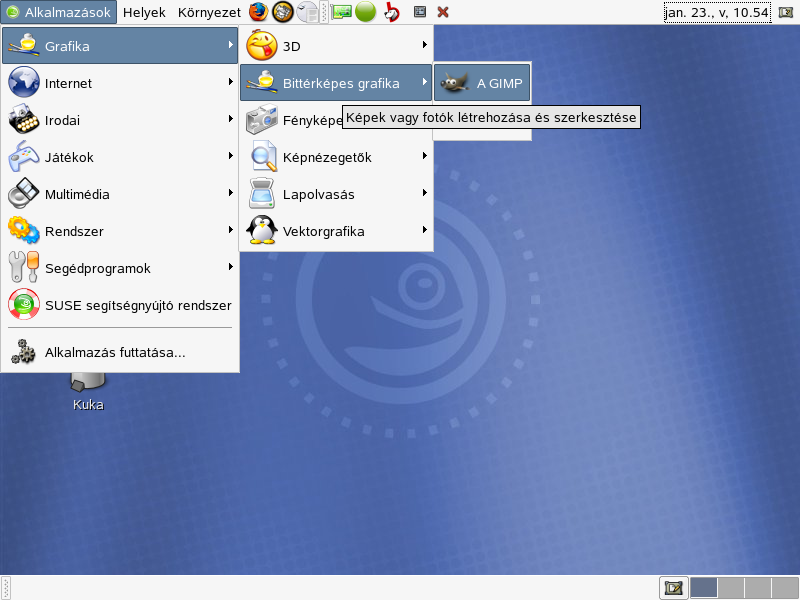Click the dotted panel handle beside launchers

[x=323, y=12]
